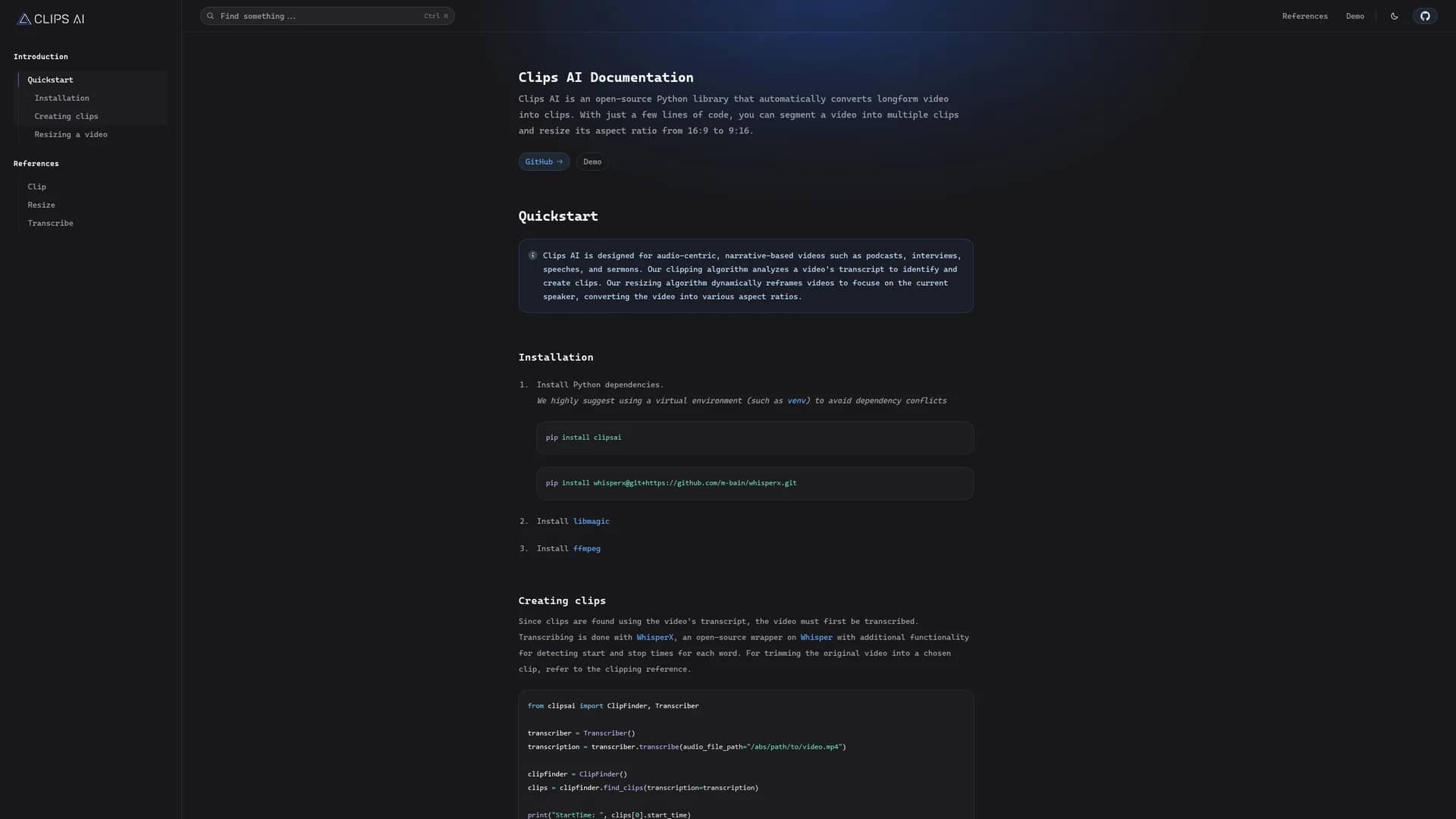Click the clipfinder.find_clips code line
The height and width of the screenshot is (819, 1456).
[643, 788]
